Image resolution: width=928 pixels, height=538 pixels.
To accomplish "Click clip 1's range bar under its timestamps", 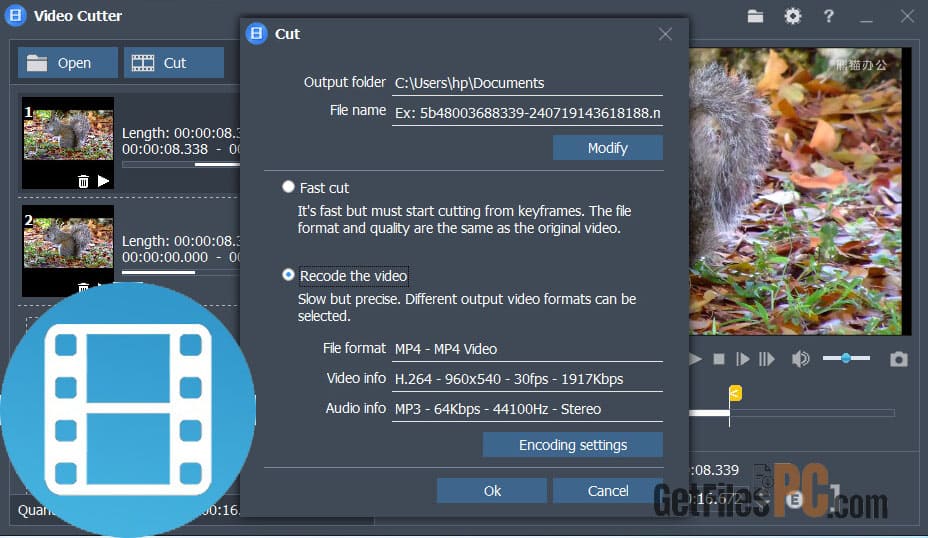I will (181, 164).
